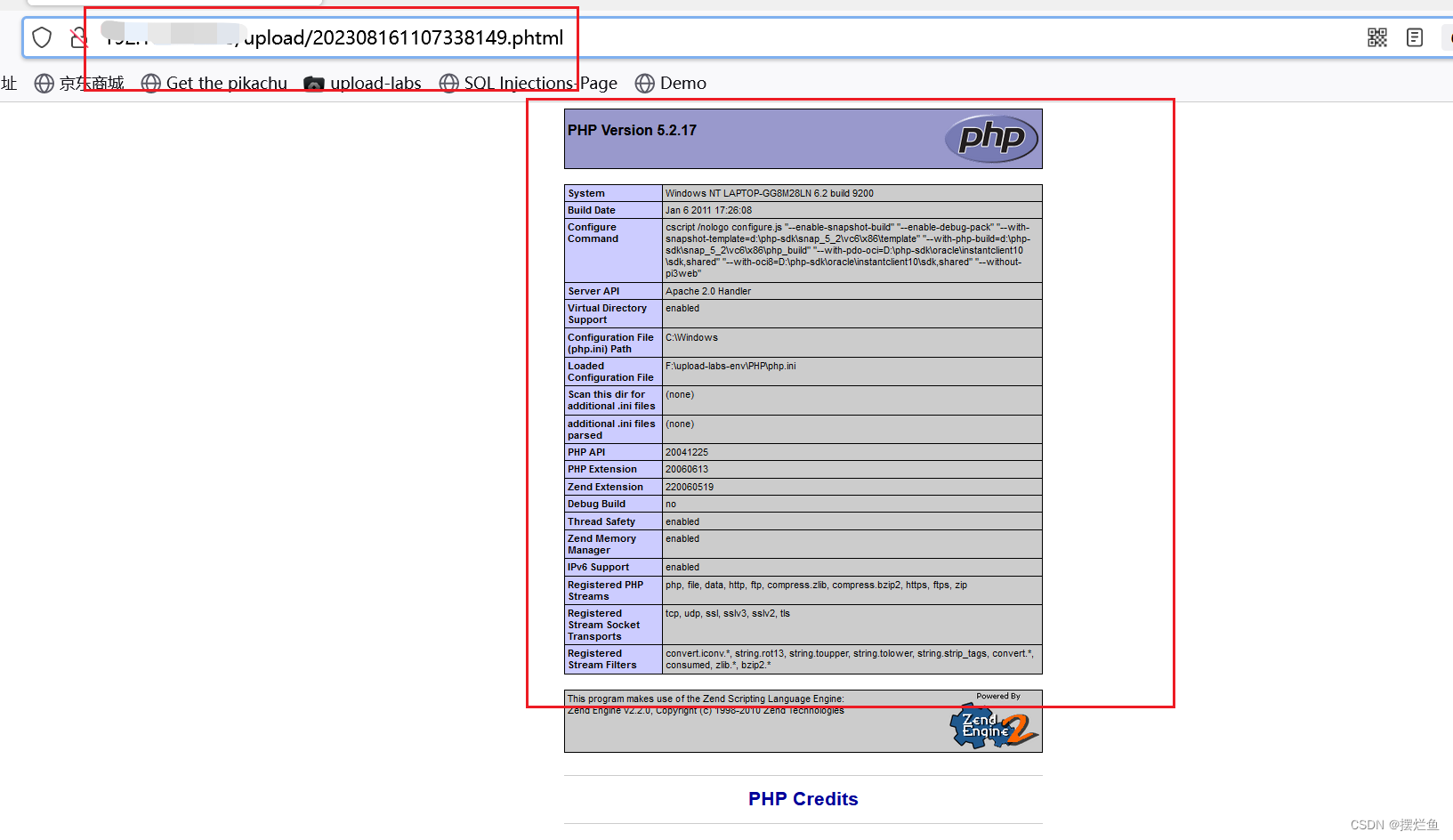Open the PHP Credits link
Image resolution: width=1453 pixels, height=840 pixels.
coord(803,799)
